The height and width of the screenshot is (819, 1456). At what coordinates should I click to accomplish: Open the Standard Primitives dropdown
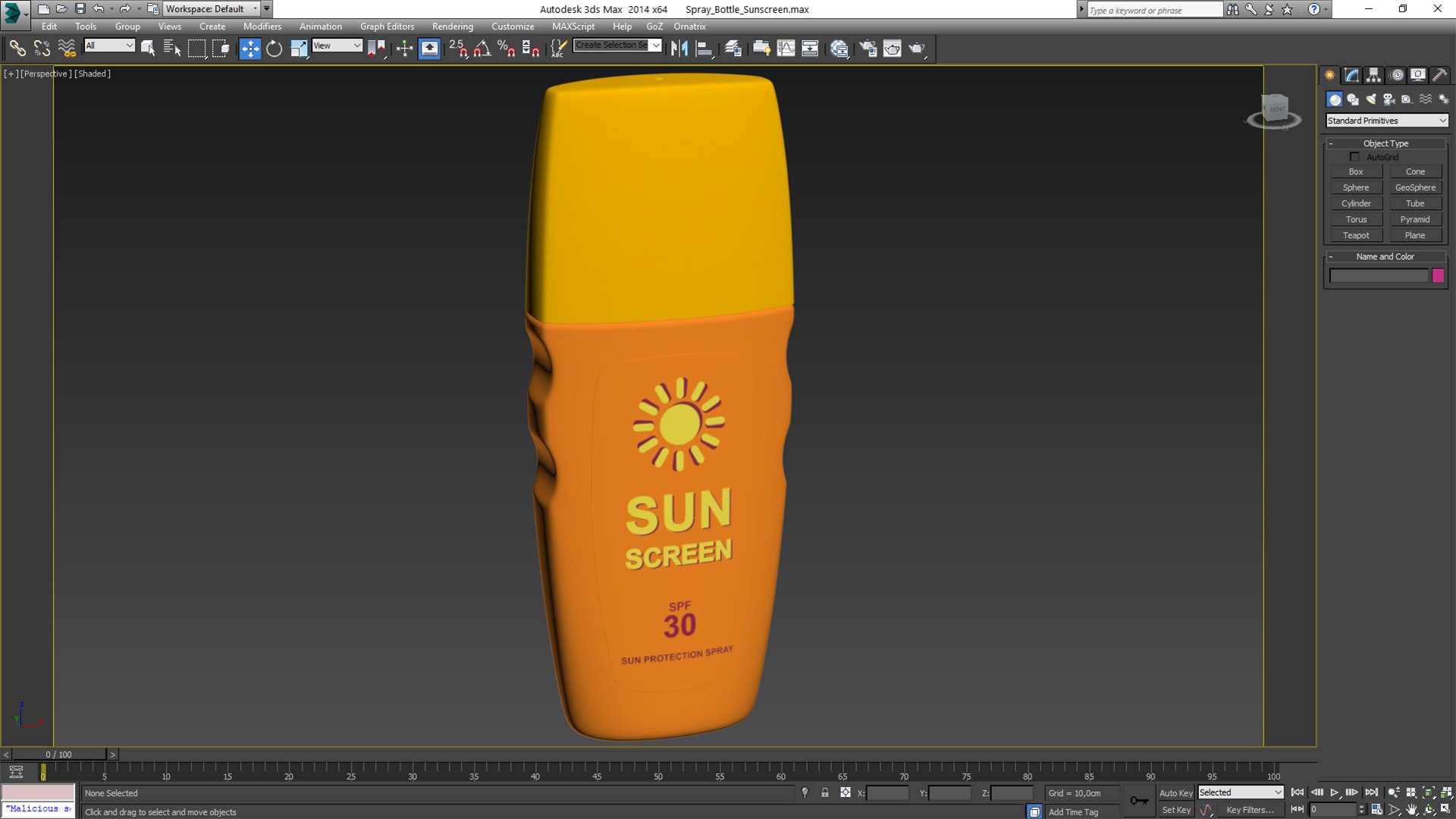(x=1387, y=121)
